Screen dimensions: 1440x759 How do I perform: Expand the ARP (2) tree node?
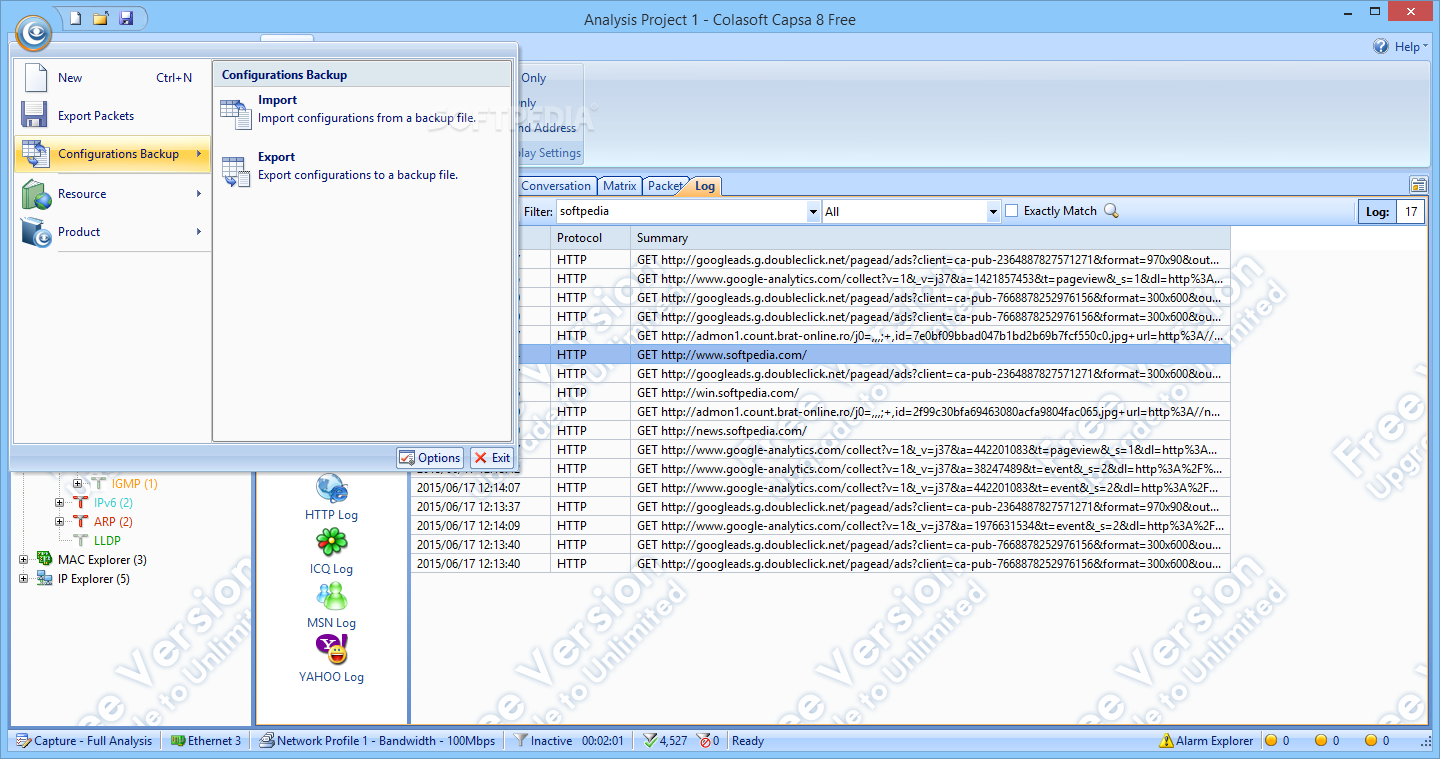click(x=59, y=522)
